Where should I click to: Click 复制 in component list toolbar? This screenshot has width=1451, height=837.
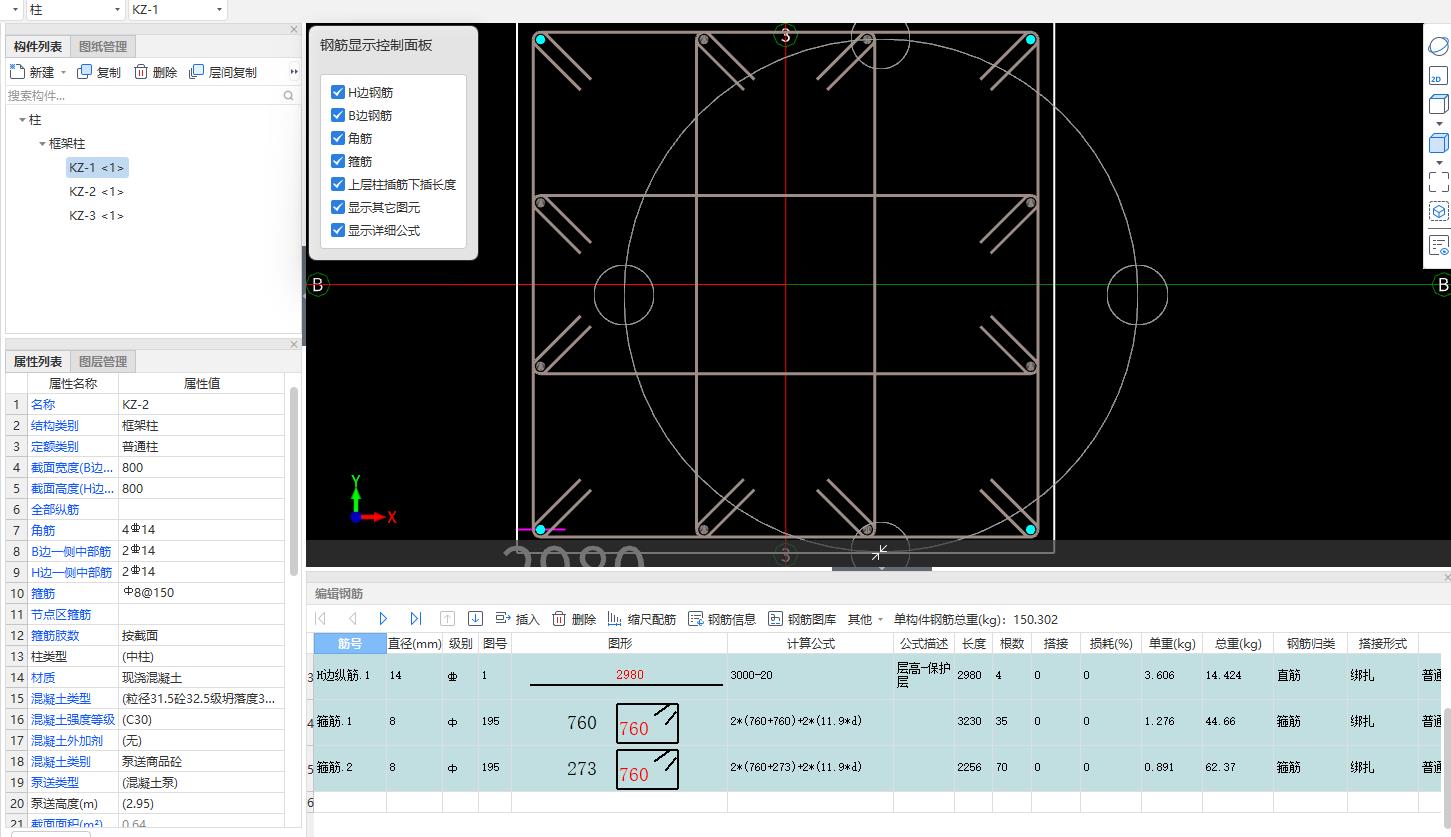(99, 72)
